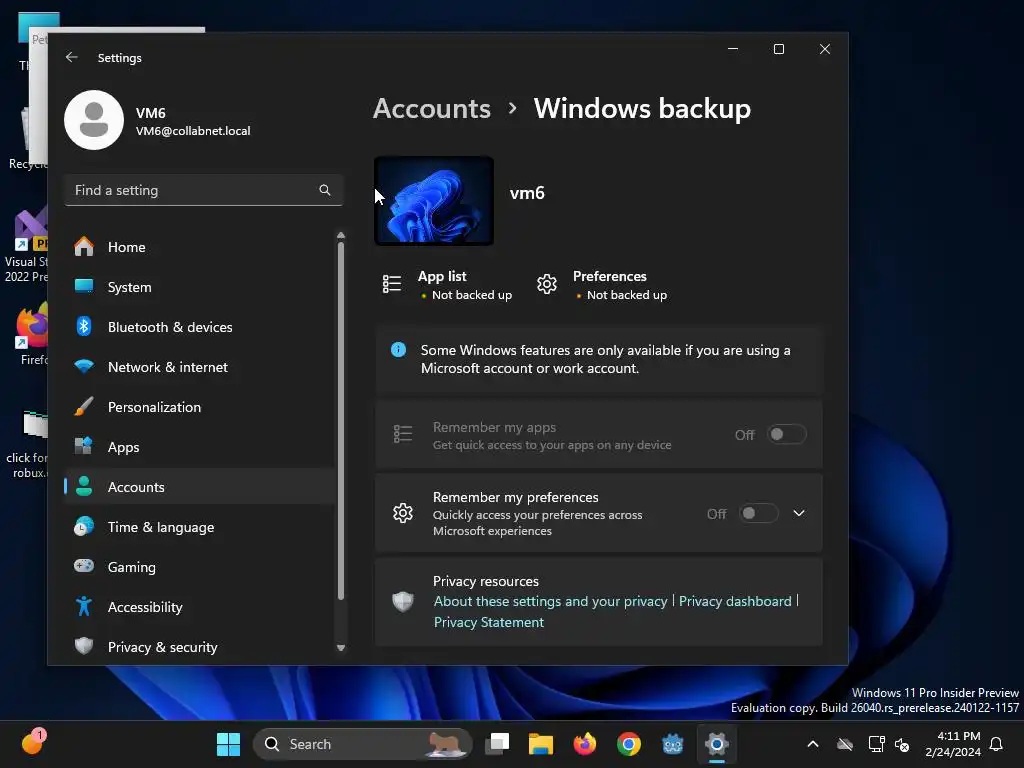The width and height of the screenshot is (1024, 768).
Task: Click the Personalization paintbrush icon
Action: click(x=84, y=406)
